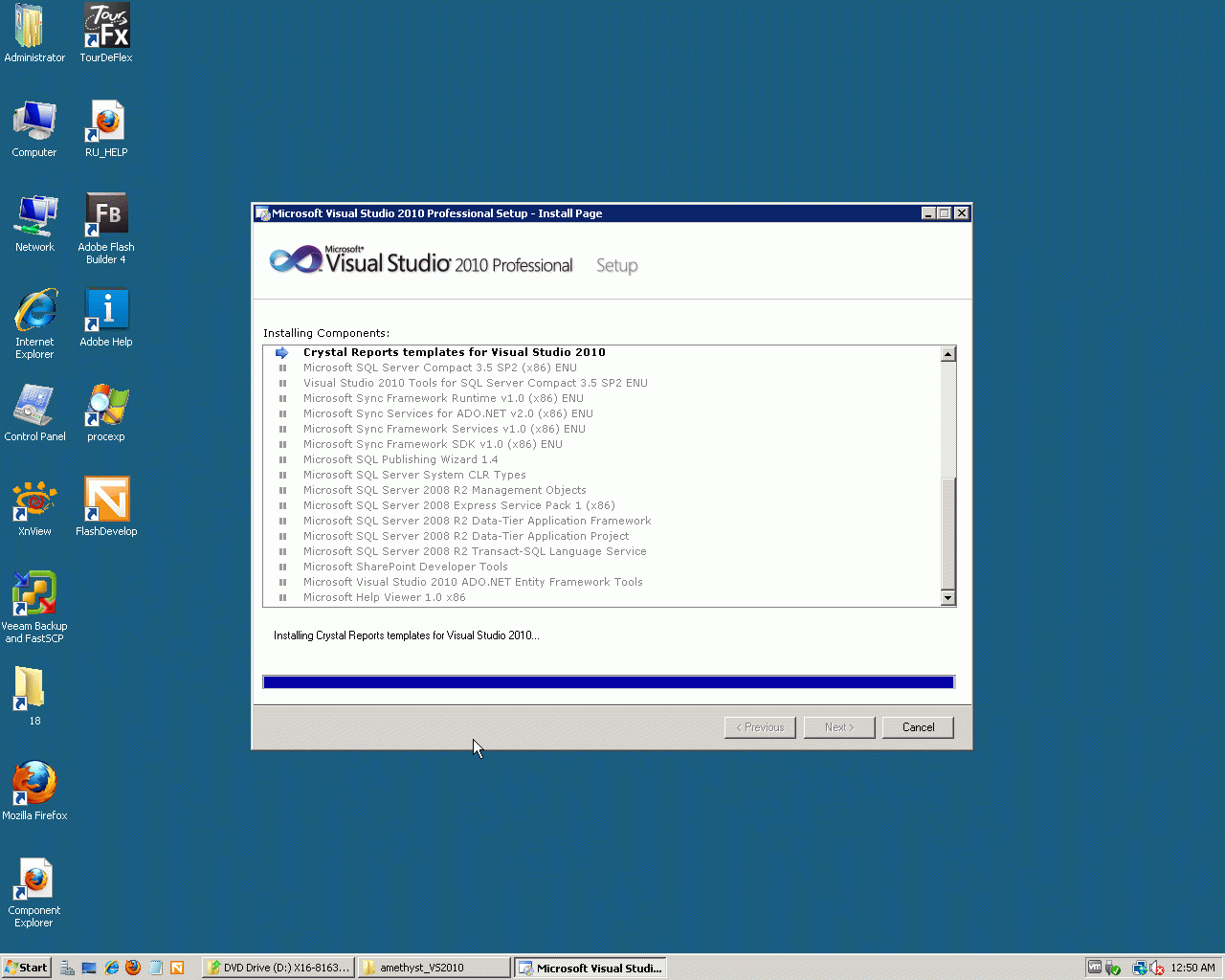Select SQL Server 2008 R2 Data-Tier Application Framework
1225x980 pixels.
tap(477, 521)
